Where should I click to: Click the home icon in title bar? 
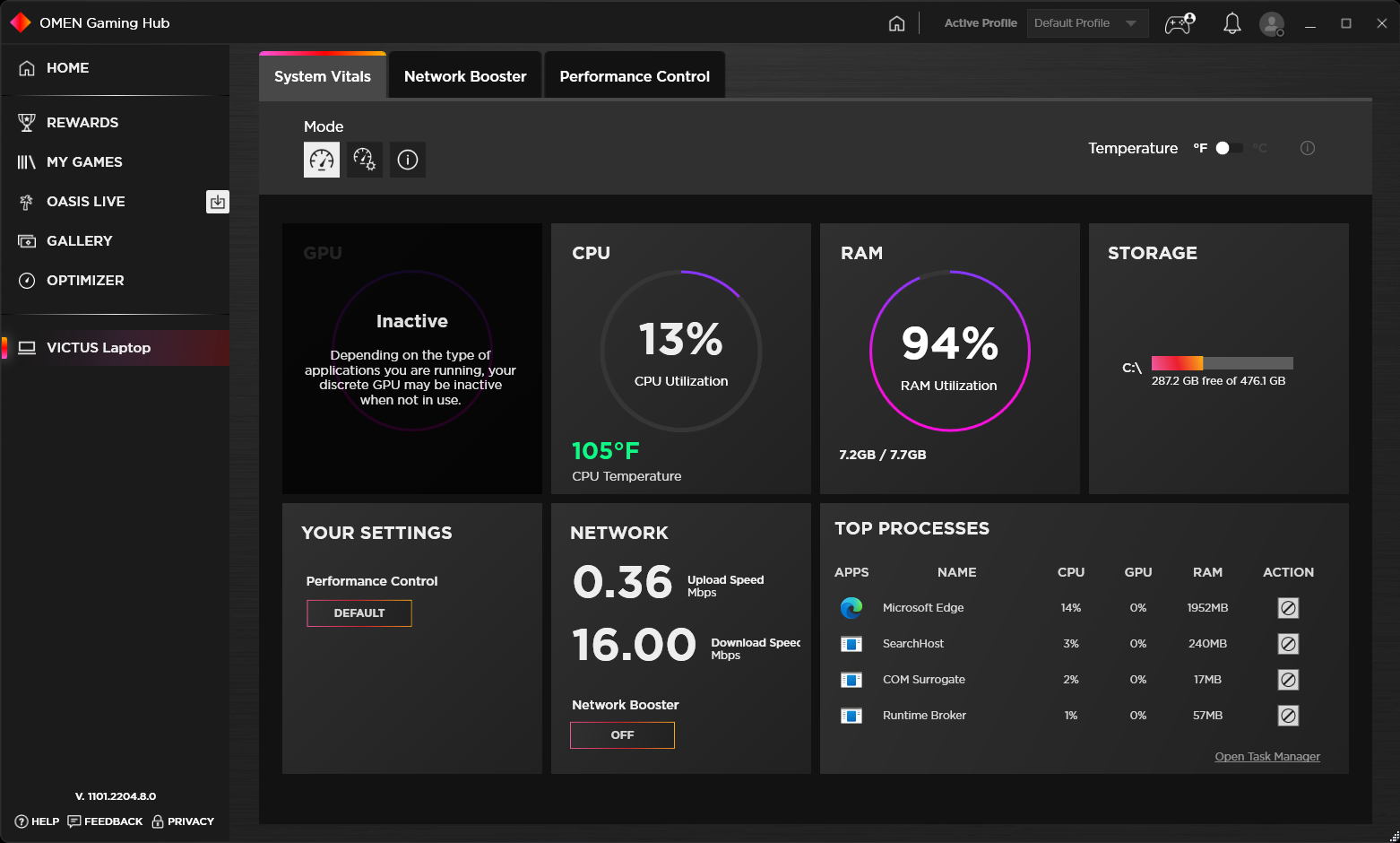pos(896,23)
